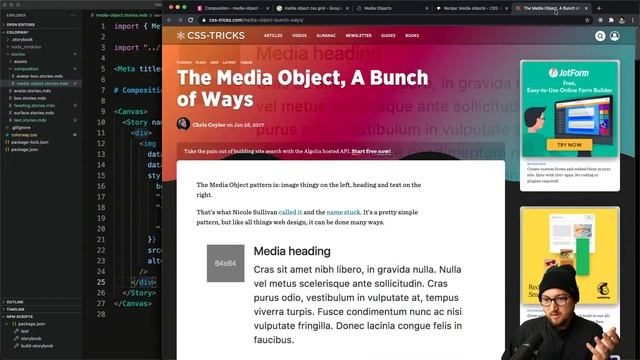Close the 'Recipe: Media objects' tab
This screenshot has height=360, width=640.
507,8
